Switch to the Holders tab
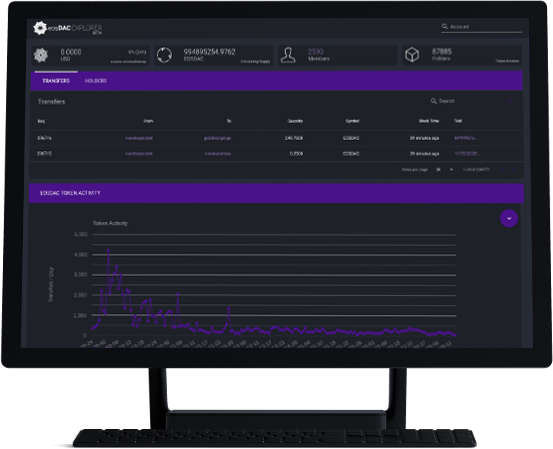The image size is (553, 449). (x=96, y=81)
